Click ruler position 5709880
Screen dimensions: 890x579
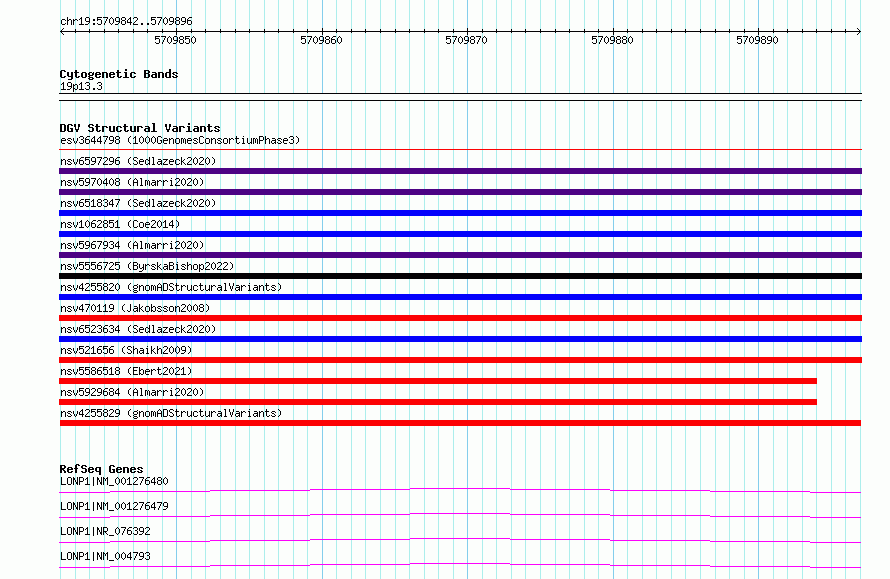612,40
